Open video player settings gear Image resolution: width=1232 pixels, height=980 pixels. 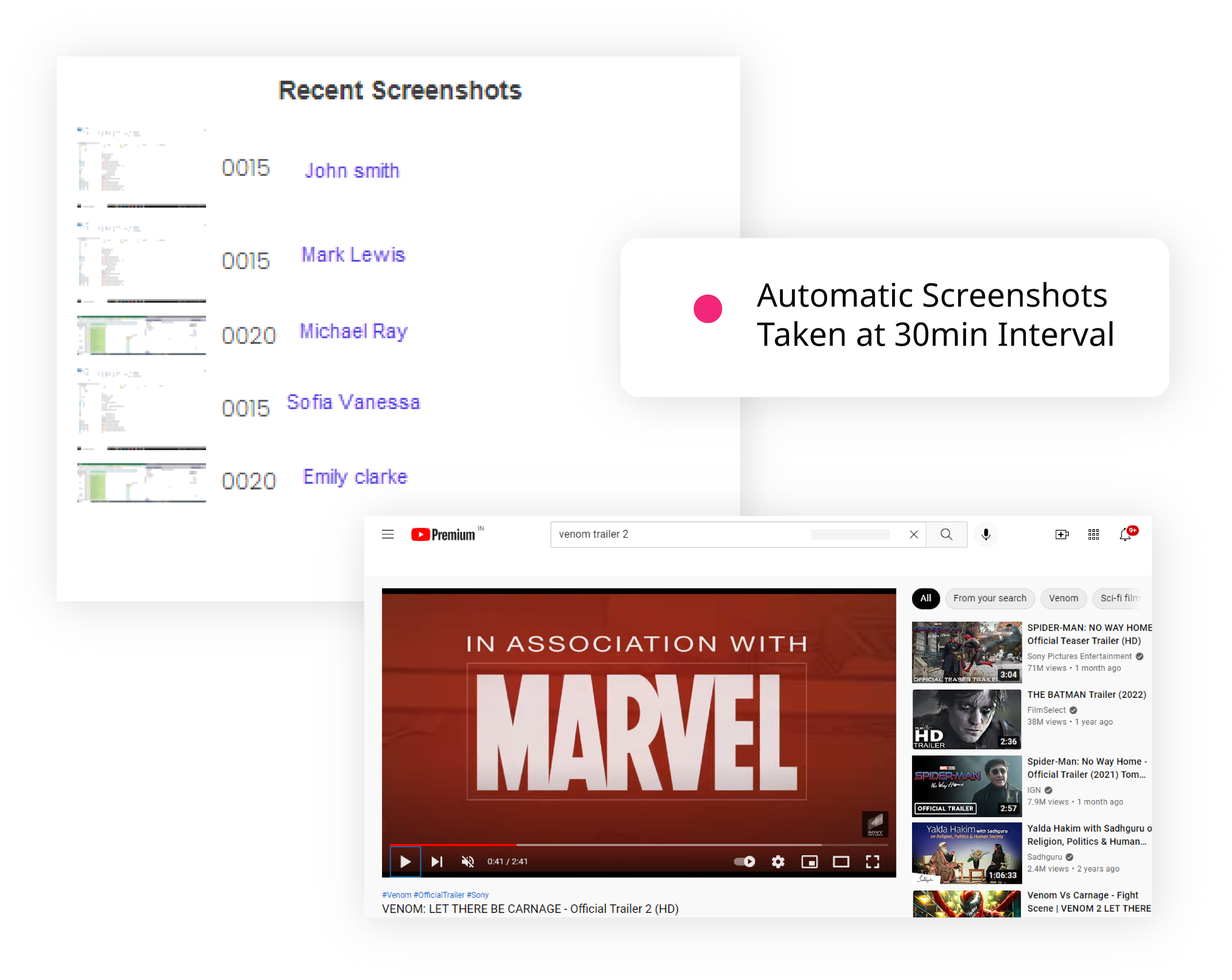[778, 862]
